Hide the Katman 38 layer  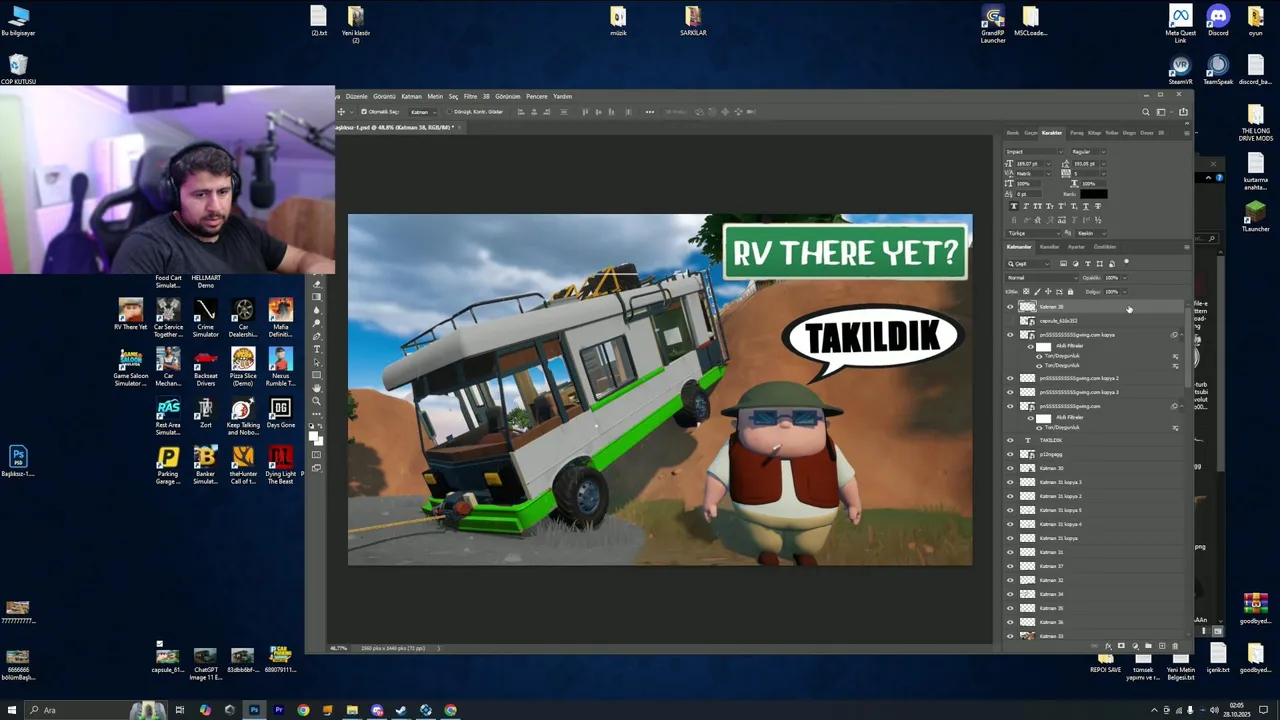click(1010, 307)
